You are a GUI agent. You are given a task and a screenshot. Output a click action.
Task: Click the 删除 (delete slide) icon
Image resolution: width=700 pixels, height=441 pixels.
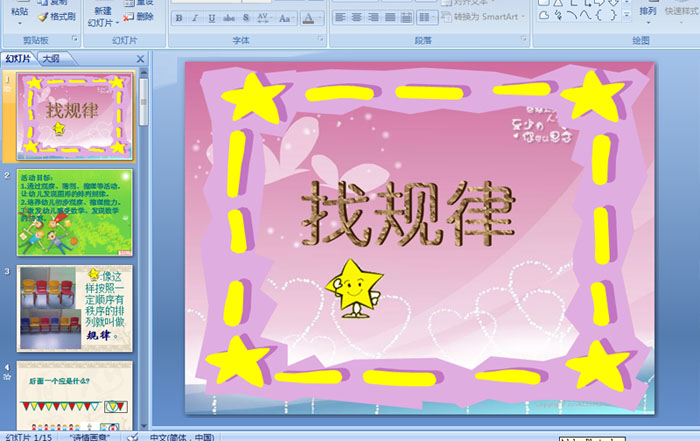(x=128, y=17)
